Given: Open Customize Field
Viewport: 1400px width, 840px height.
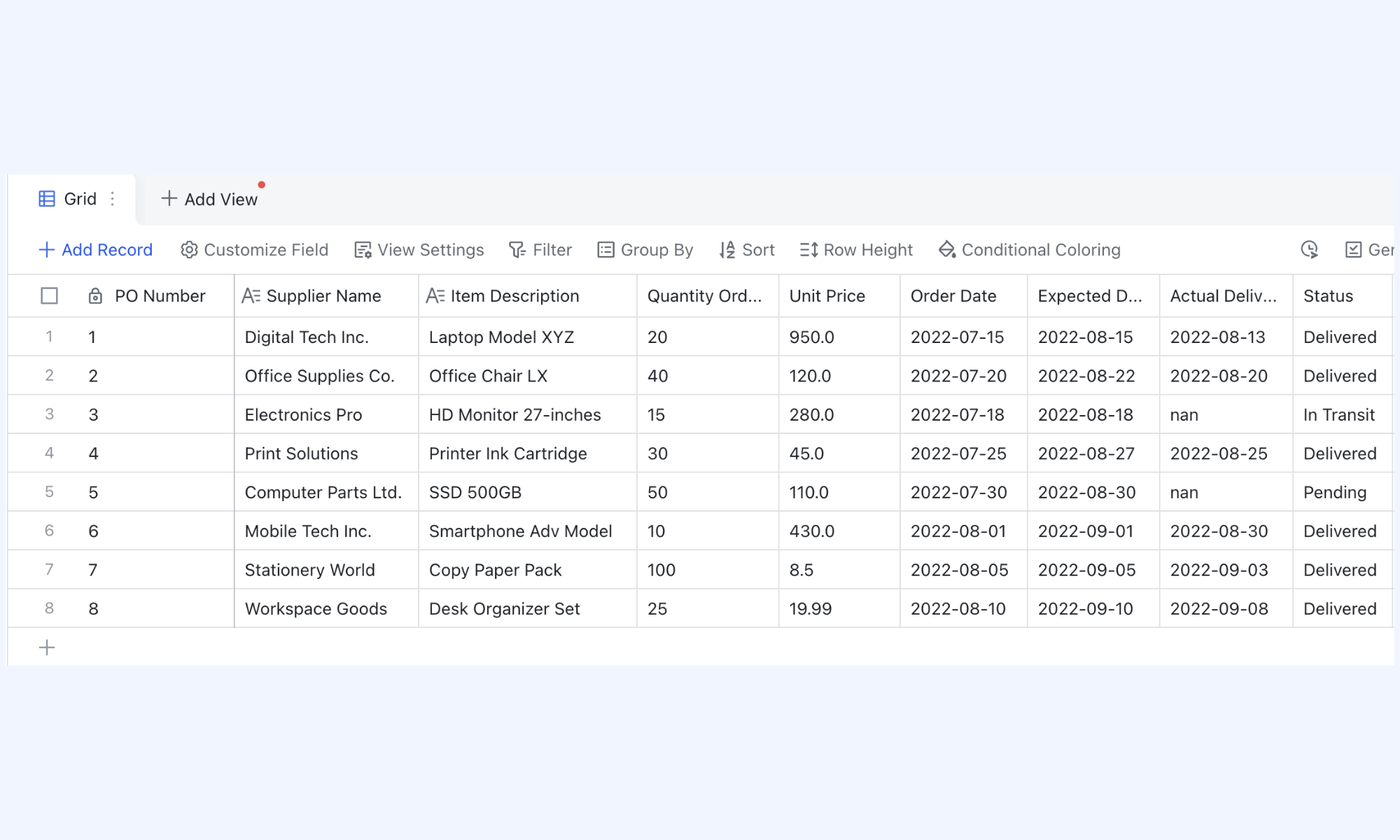Looking at the screenshot, I should (x=254, y=250).
